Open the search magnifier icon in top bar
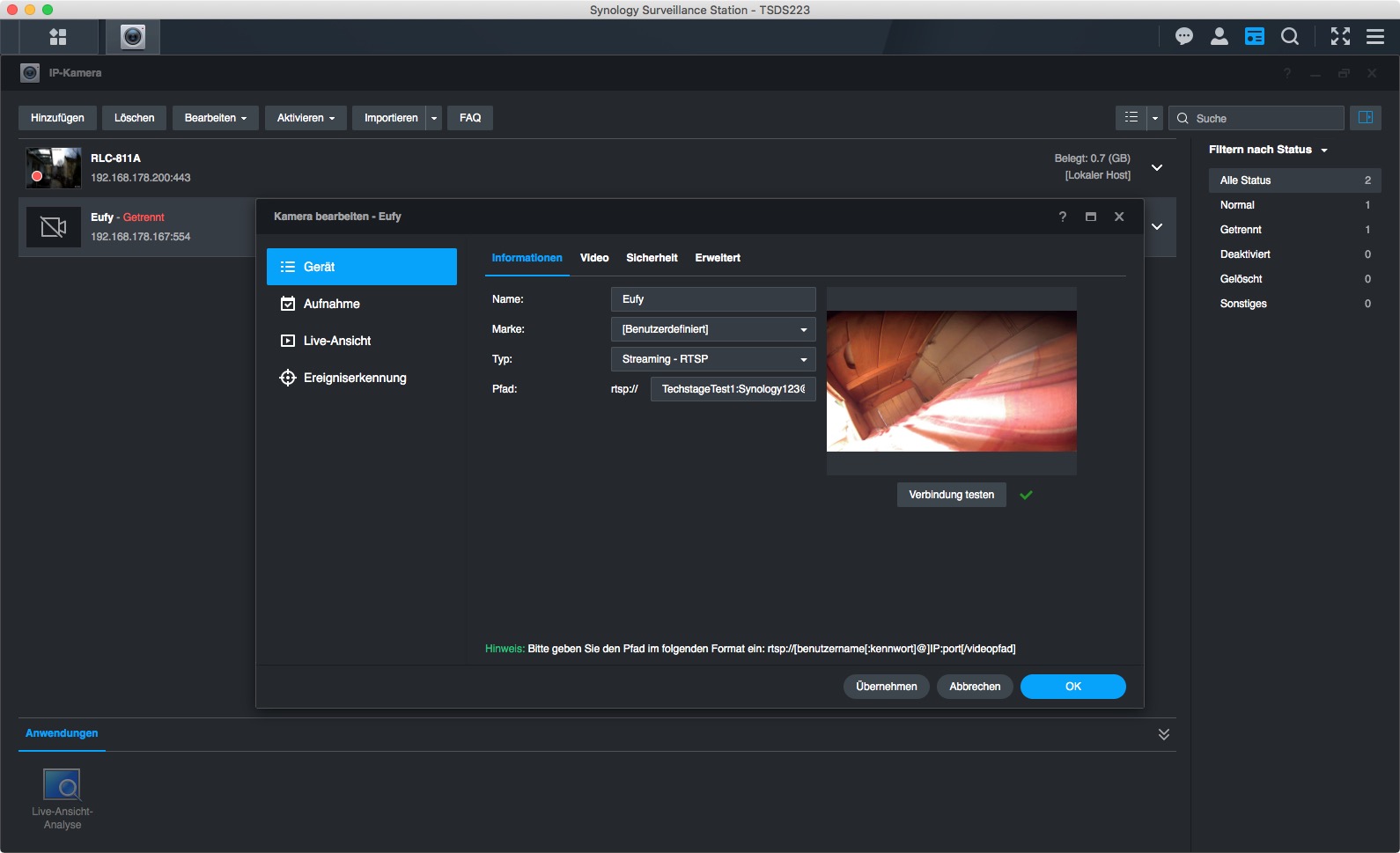1400x853 pixels. [x=1290, y=36]
